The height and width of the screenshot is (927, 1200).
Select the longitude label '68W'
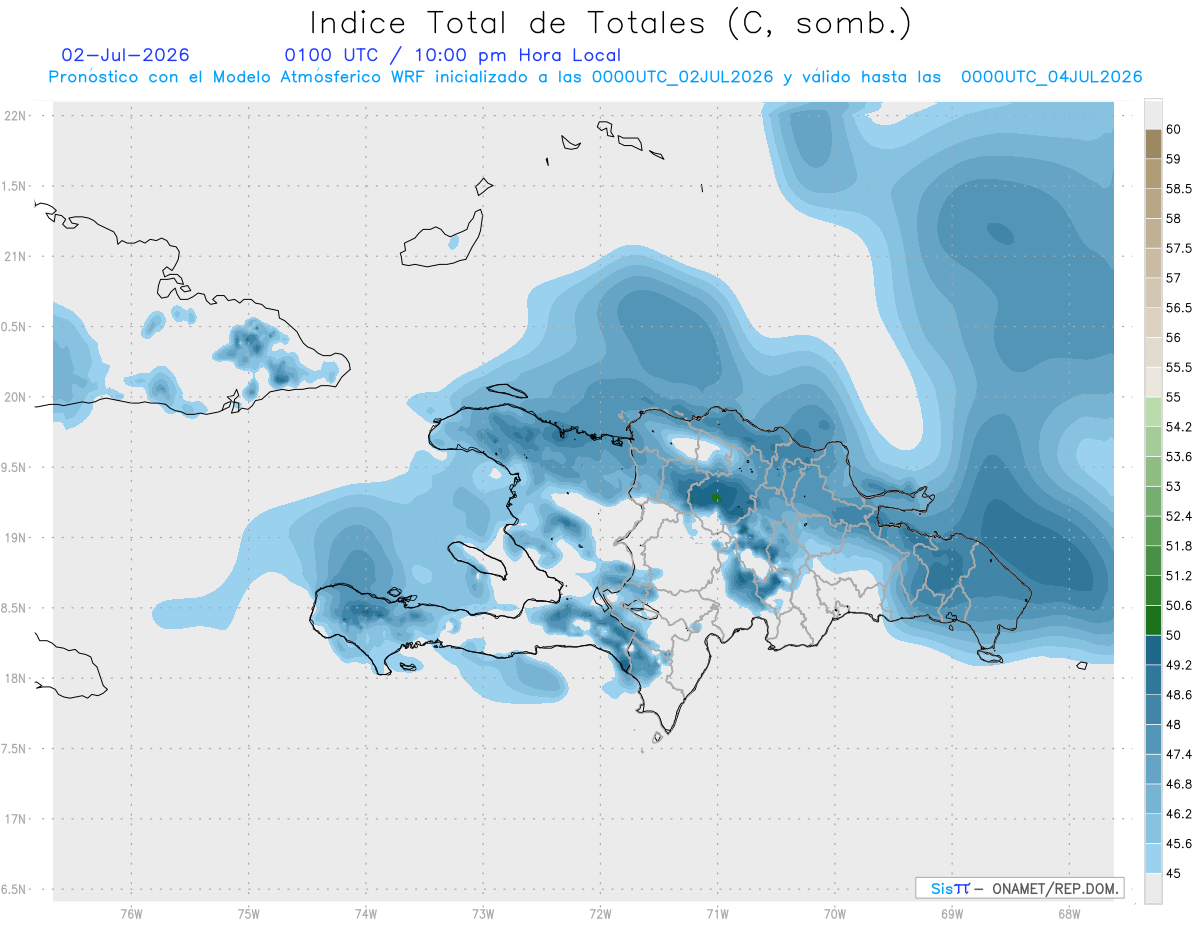tap(1068, 913)
